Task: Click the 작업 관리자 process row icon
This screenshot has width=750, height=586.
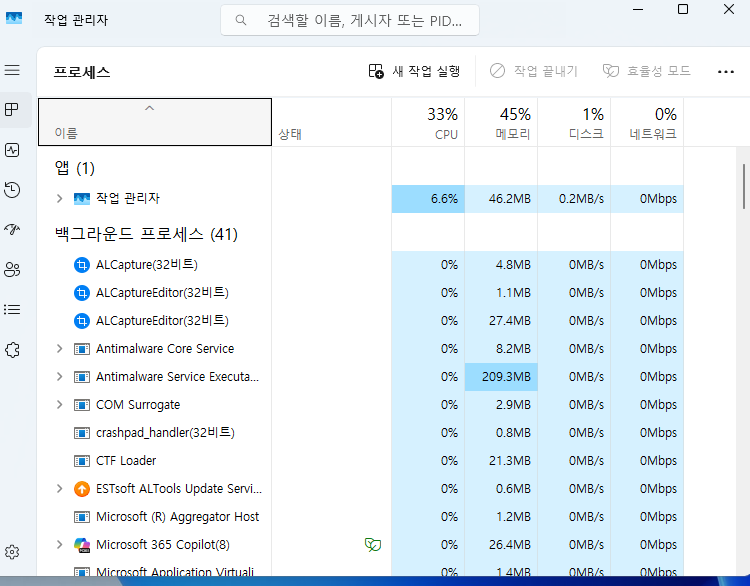Action: (x=82, y=199)
